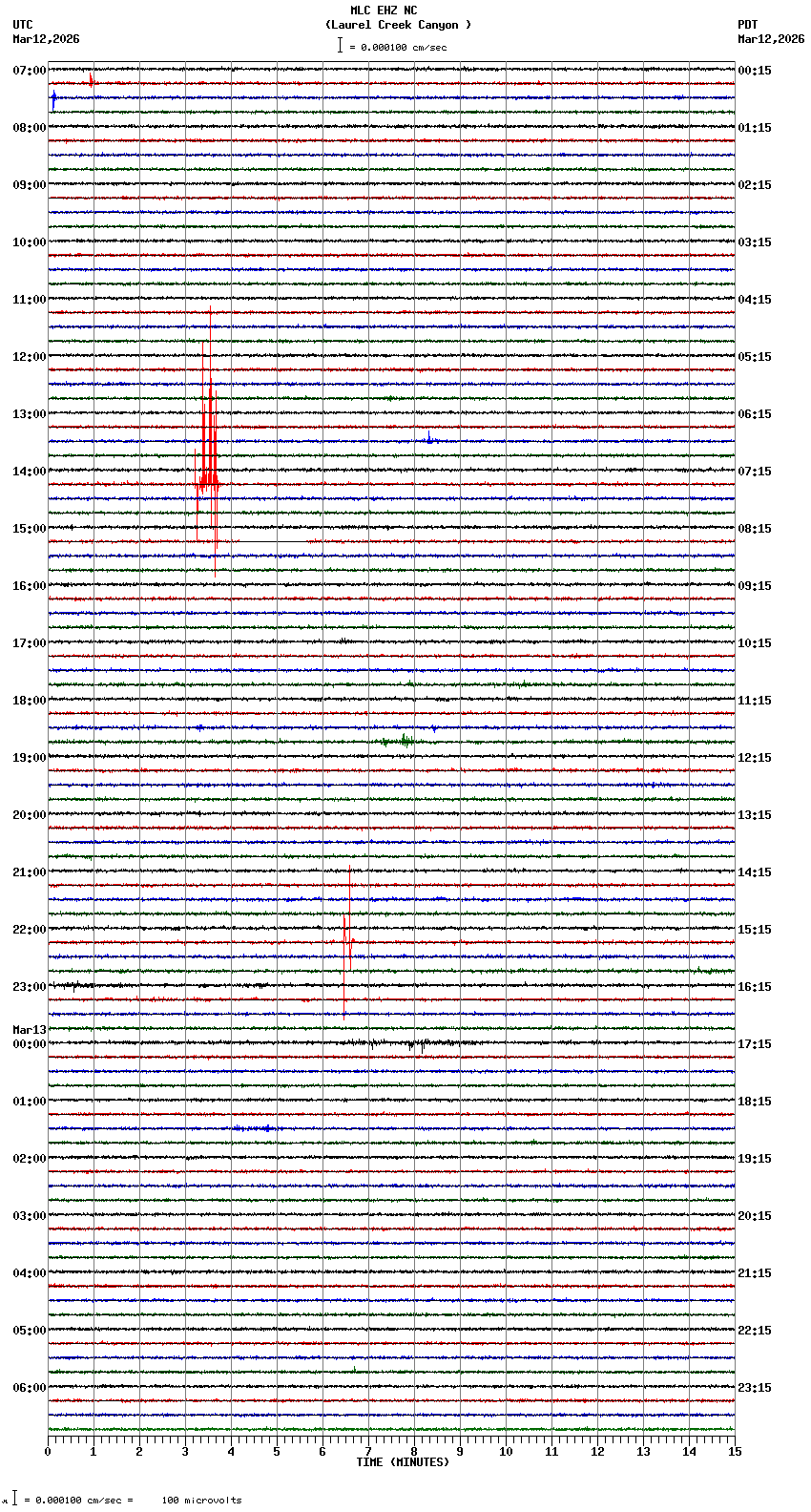The image size is (811, 1512).
Task: Click the 'UTC' label at top left
Action: click(x=23, y=25)
